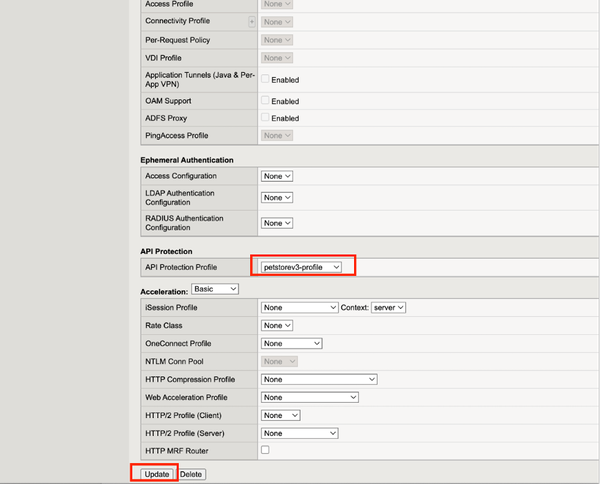Viewport: 600px width, 484px height.
Task: Open the iSession Profile dropdown
Action: tap(300, 308)
